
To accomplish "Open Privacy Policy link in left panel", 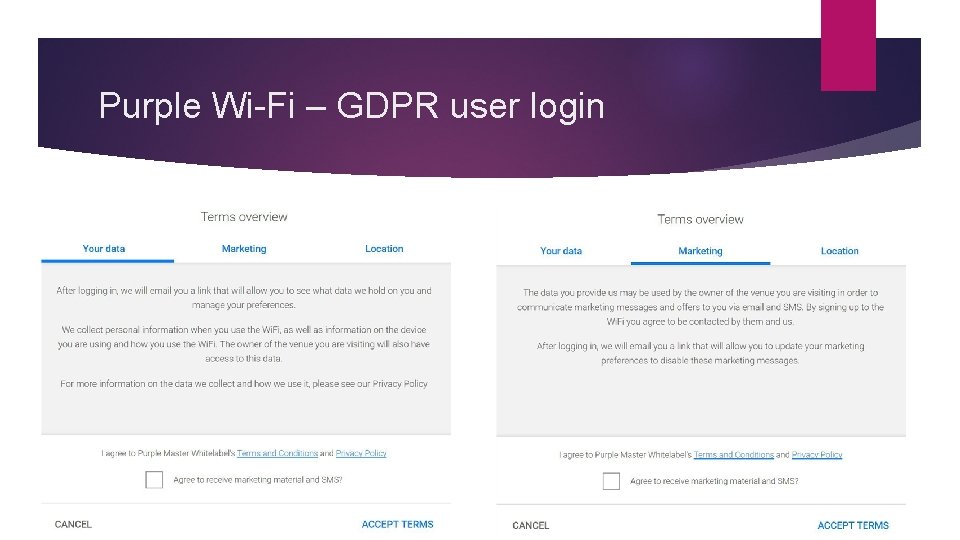I will (x=361, y=454).
